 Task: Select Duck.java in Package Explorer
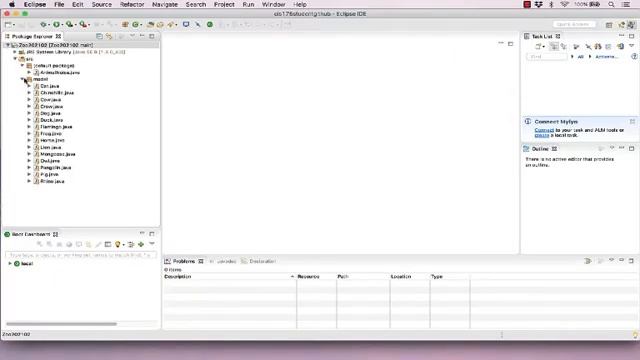coord(51,120)
